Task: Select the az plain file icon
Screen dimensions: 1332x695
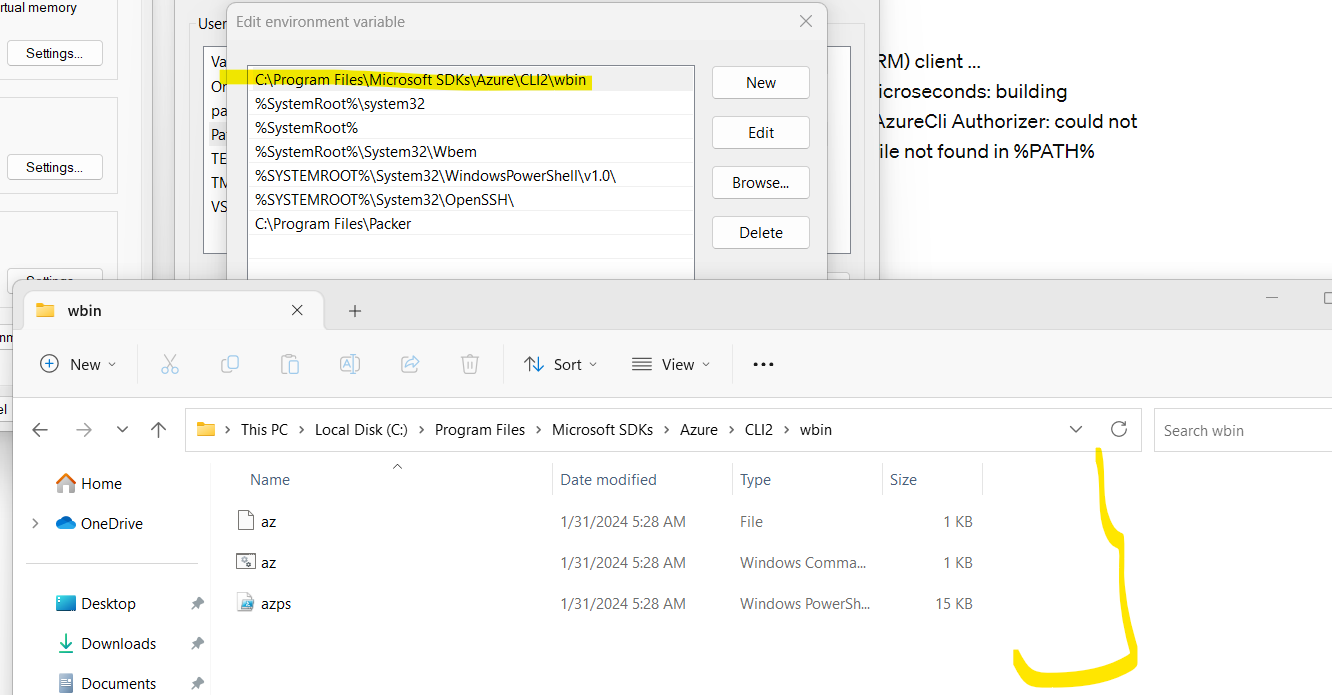Action: pos(246,521)
